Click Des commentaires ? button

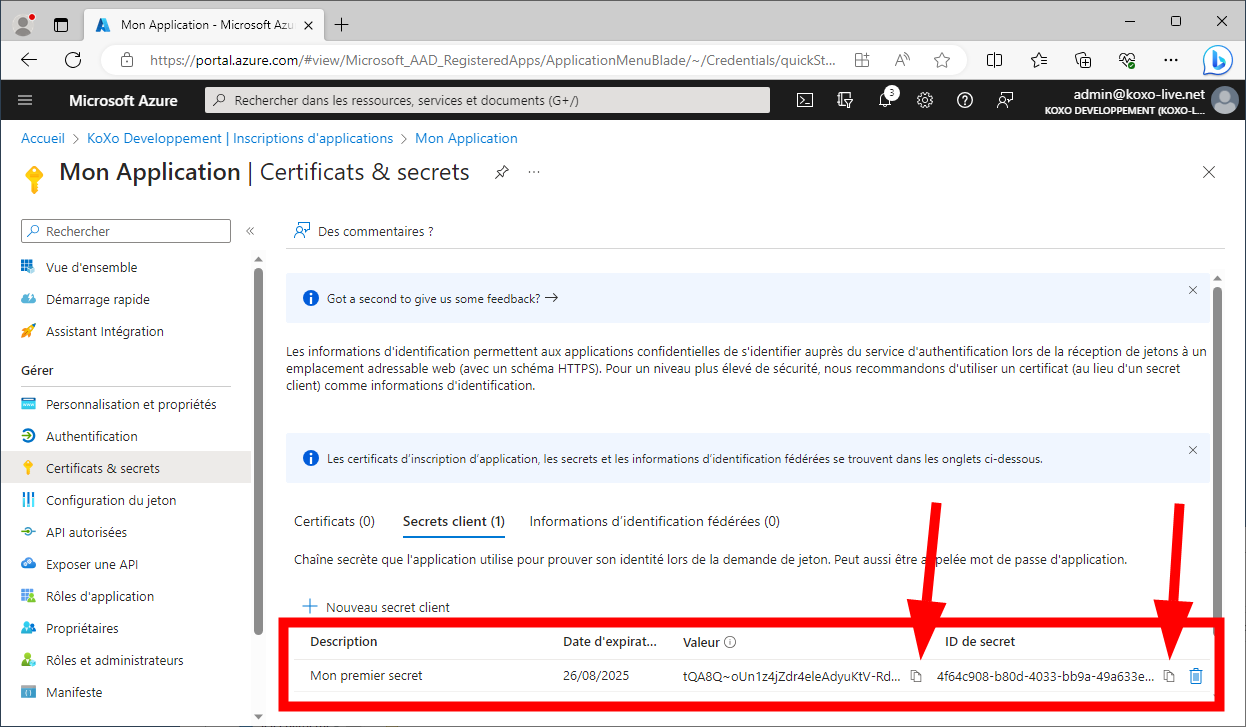364,231
